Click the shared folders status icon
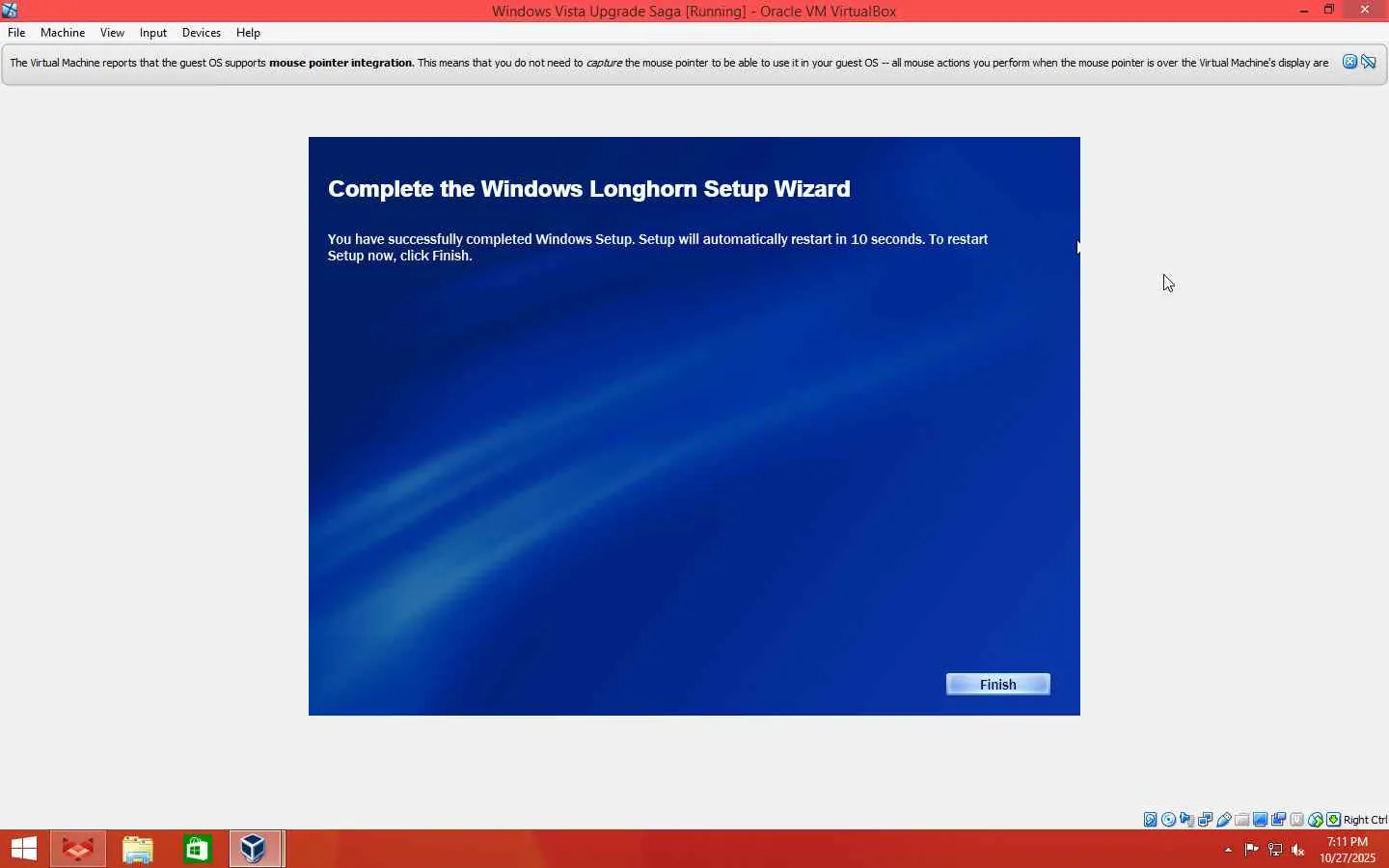 tap(1242, 820)
